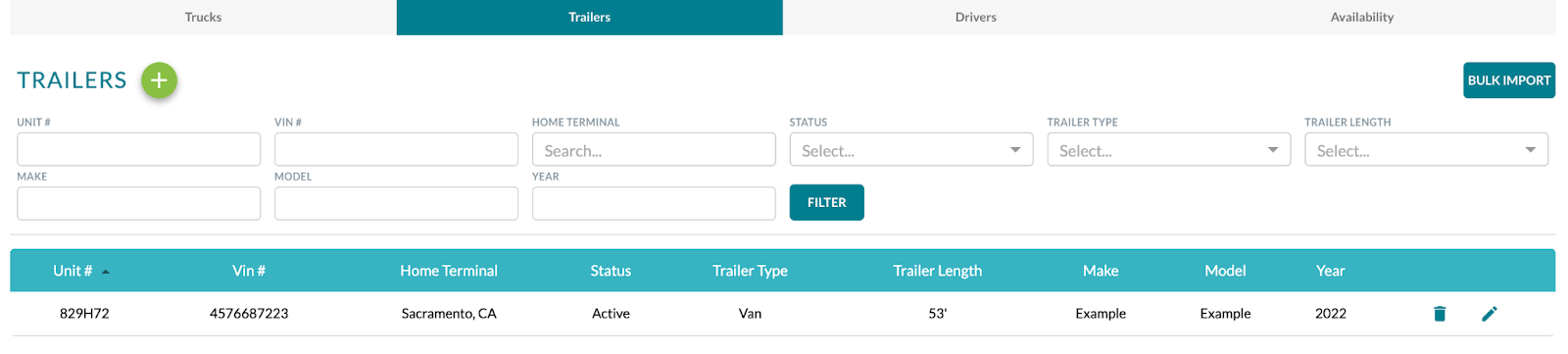This screenshot has height=354, width=1568.
Task: Select the Make filter field
Action: coord(138,203)
